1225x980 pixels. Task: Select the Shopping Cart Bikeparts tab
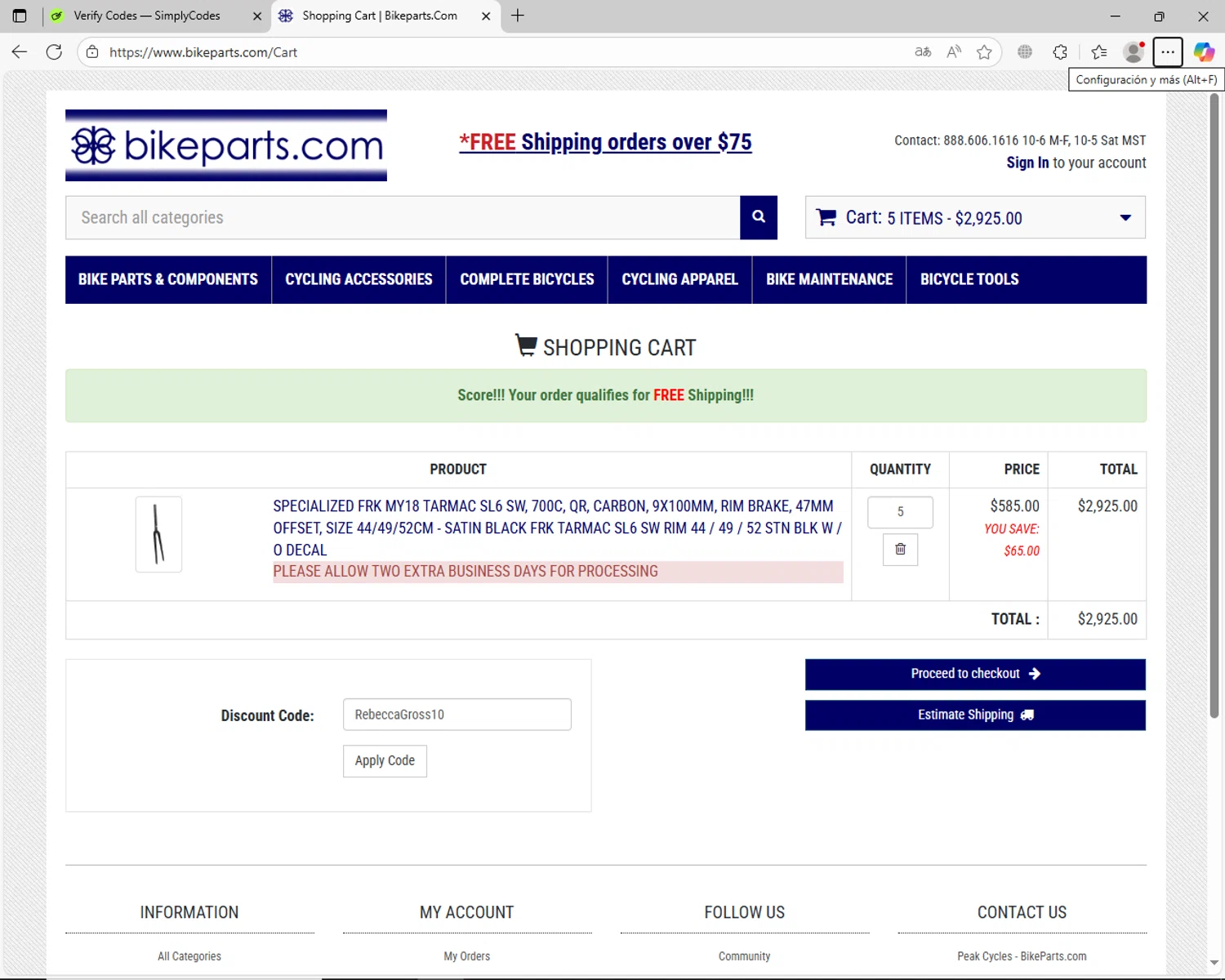380,16
